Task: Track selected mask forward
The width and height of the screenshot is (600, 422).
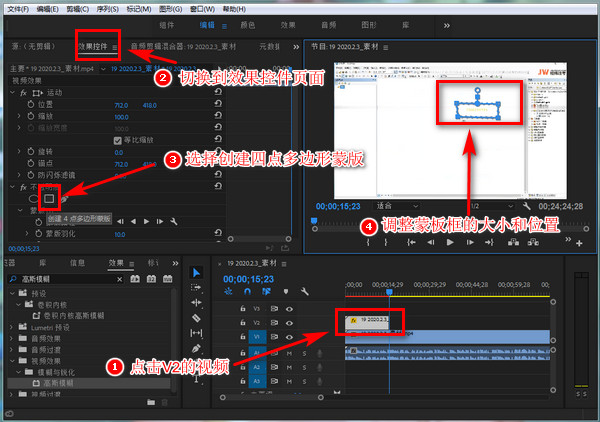Action: click(146, 221)
